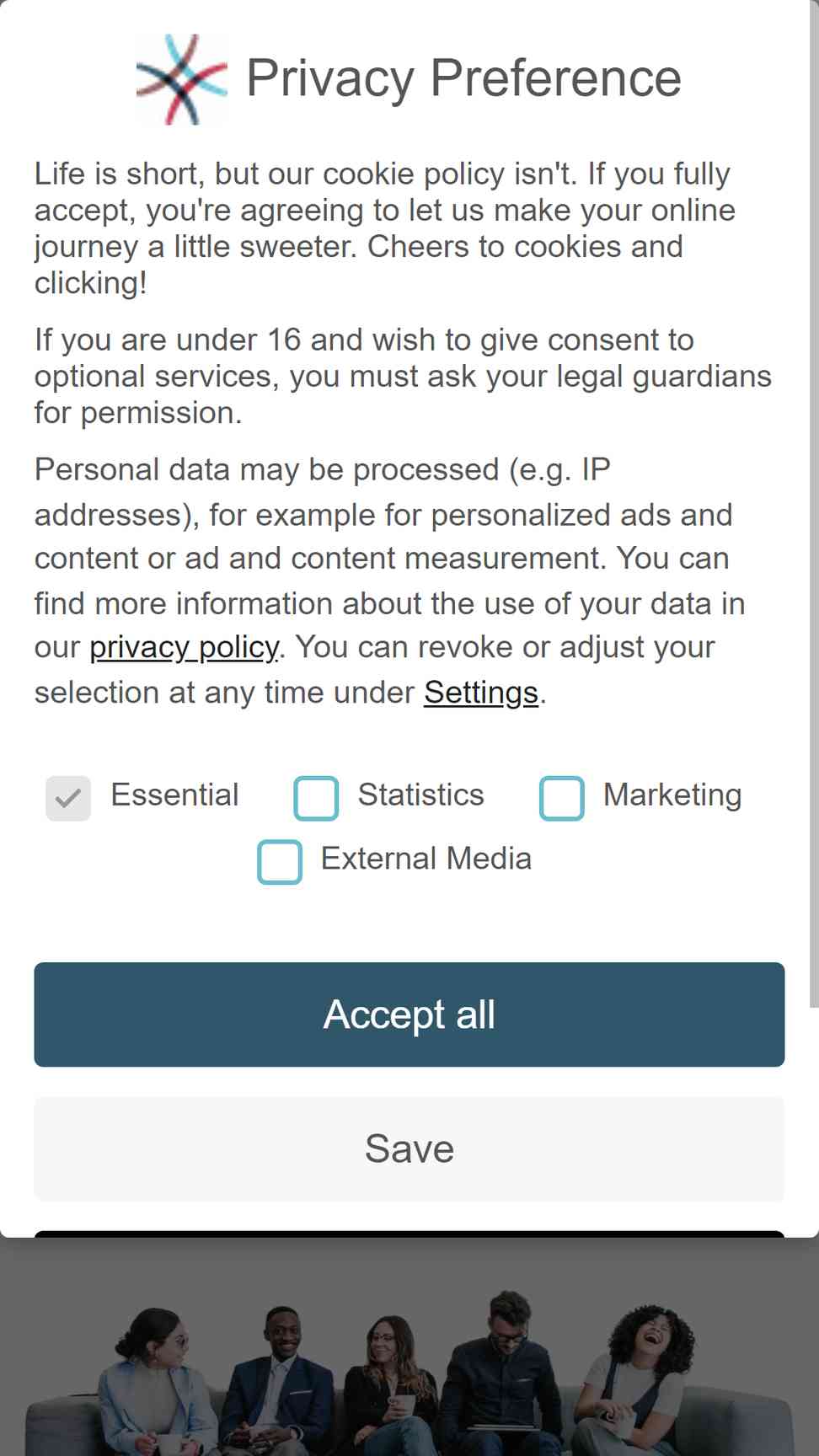Screen dimensions: 819x1456
Task: Open the Settings link in the text
Action: click(481, 693)
